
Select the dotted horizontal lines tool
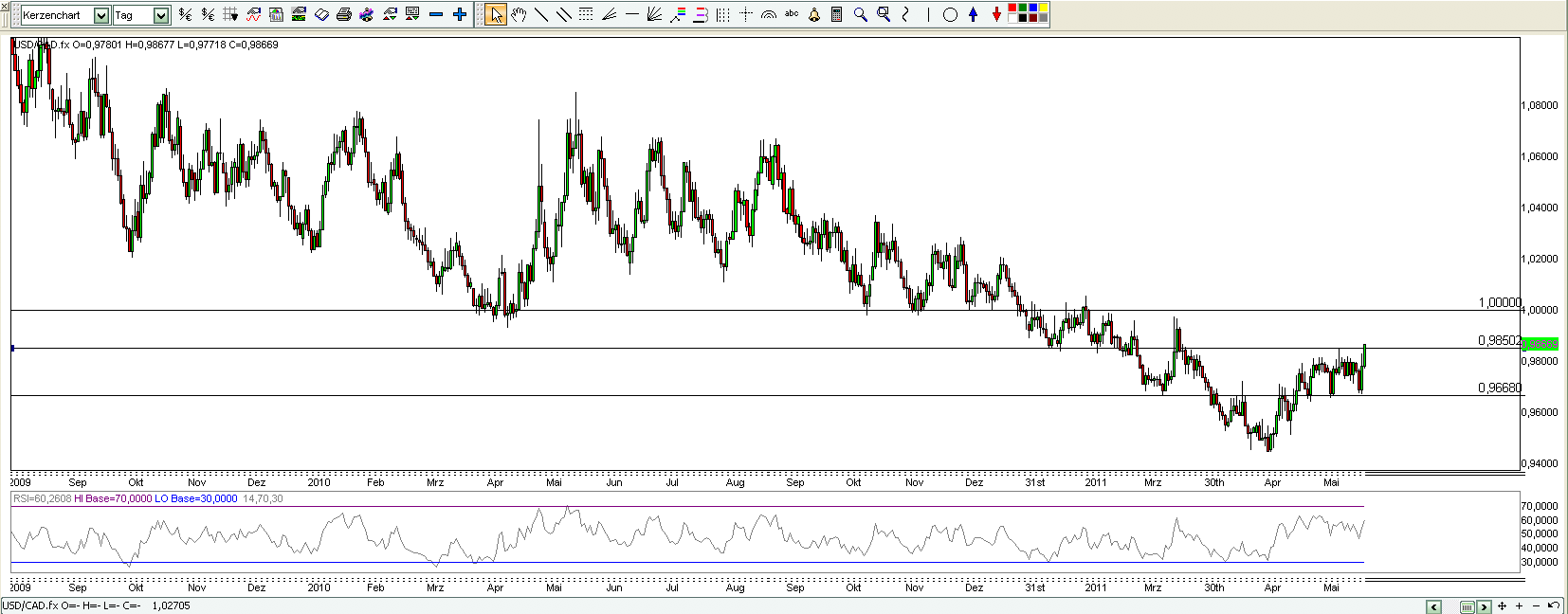click(586, 14)
